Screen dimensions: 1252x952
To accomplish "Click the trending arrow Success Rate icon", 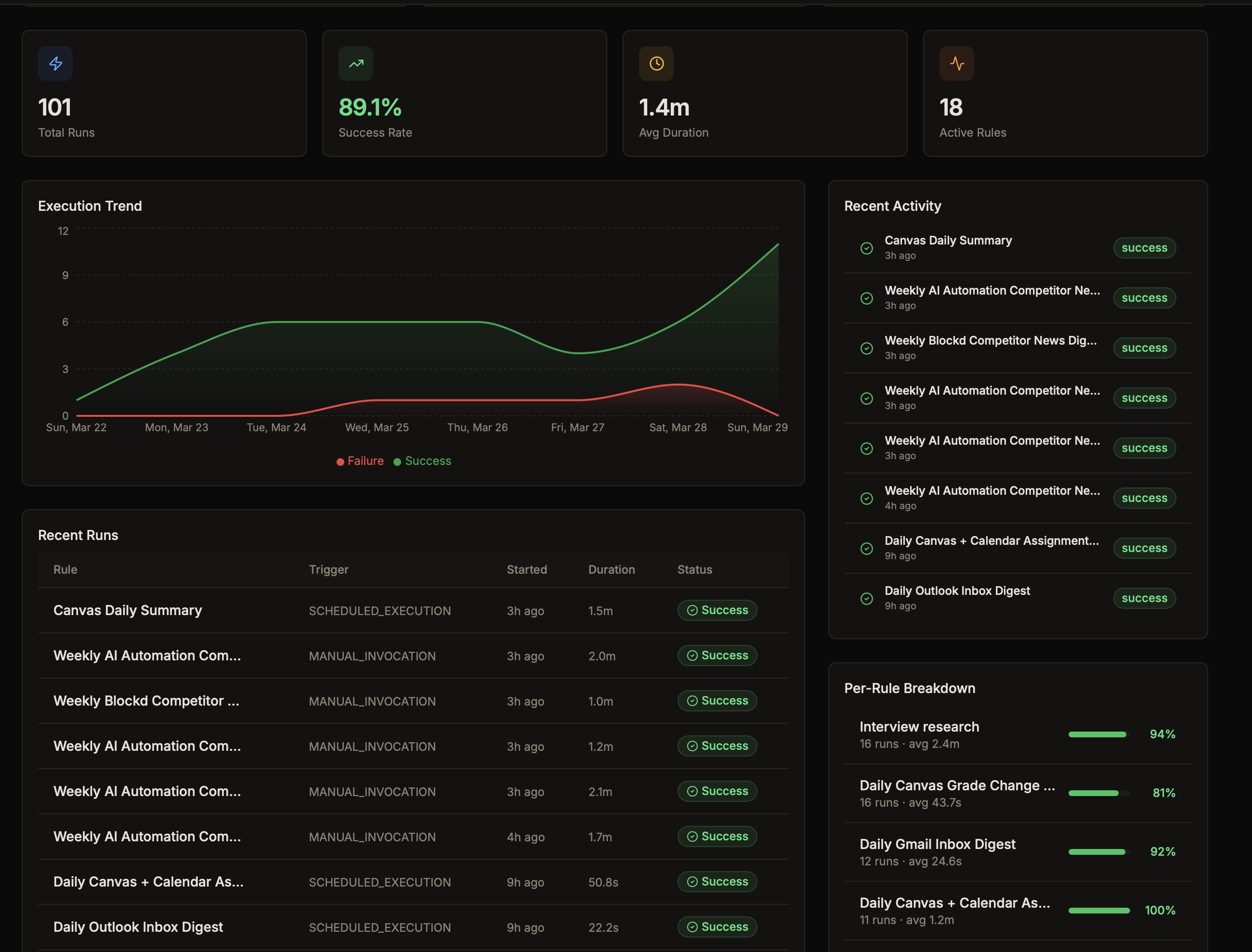I will pos(355,64).
